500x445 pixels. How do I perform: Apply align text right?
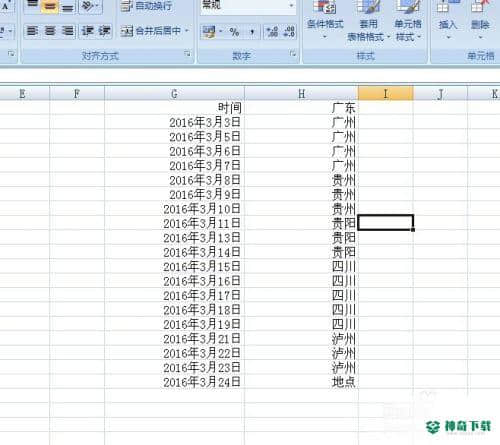pyautogui.click(x=68, y=31)
